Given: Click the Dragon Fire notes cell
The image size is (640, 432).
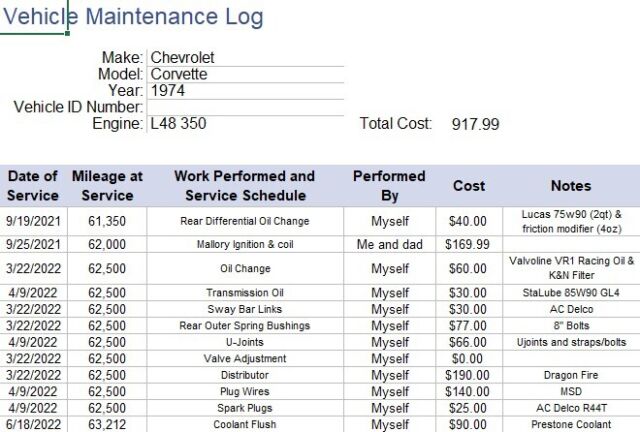Looking at the screenshot, I should point(570,375).
